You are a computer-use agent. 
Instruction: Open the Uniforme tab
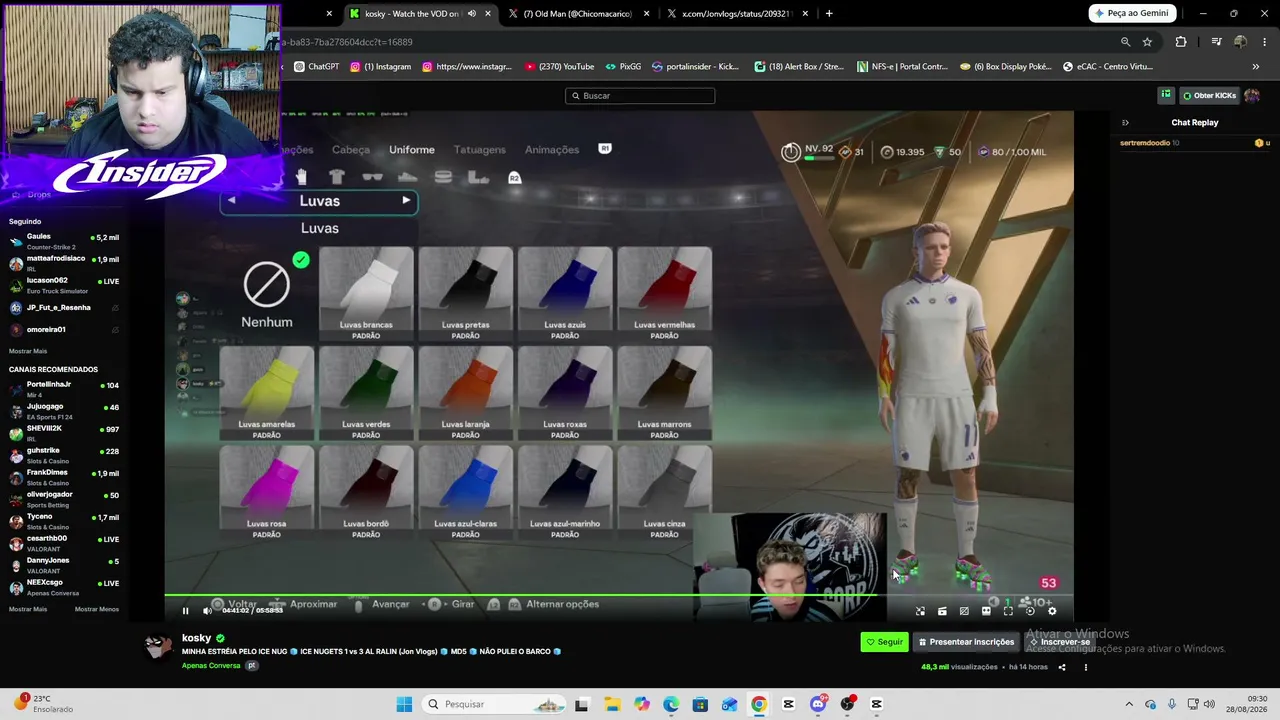pyautogui.click(x=412, y=150)
